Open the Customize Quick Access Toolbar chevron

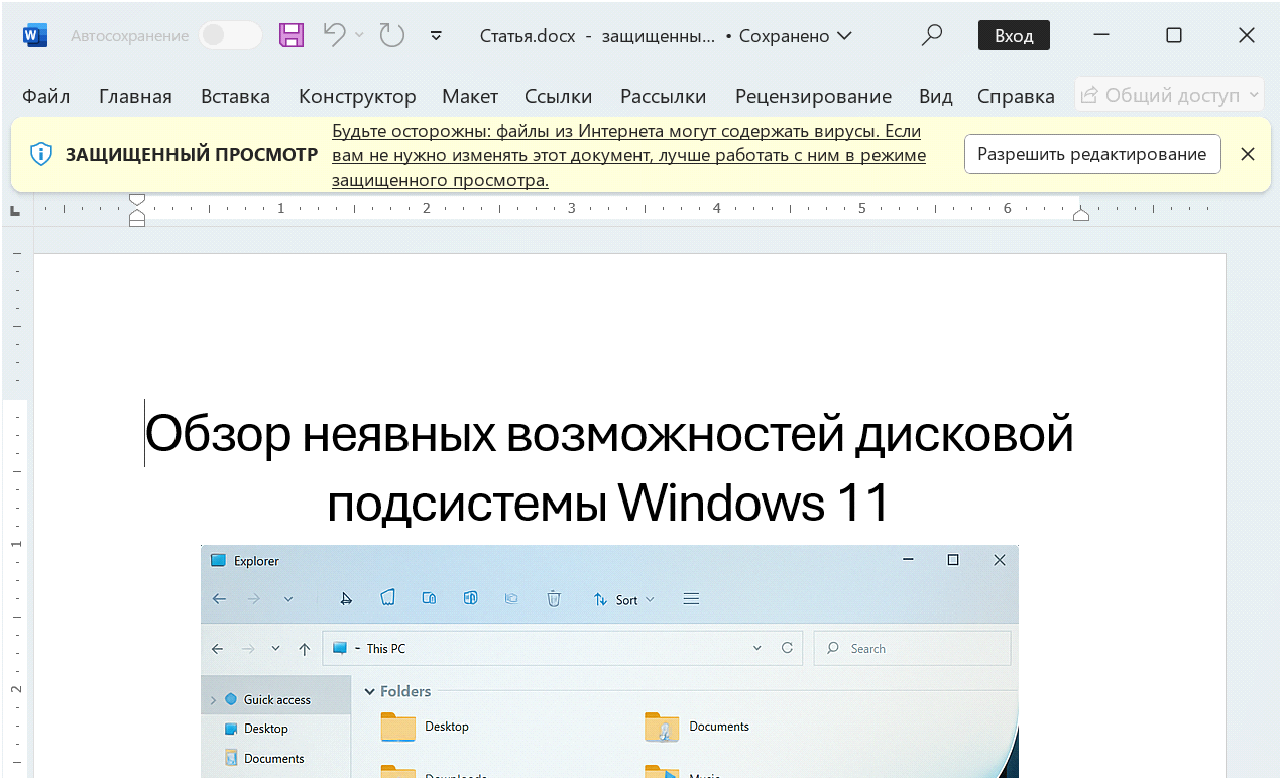tap(436, 34)
